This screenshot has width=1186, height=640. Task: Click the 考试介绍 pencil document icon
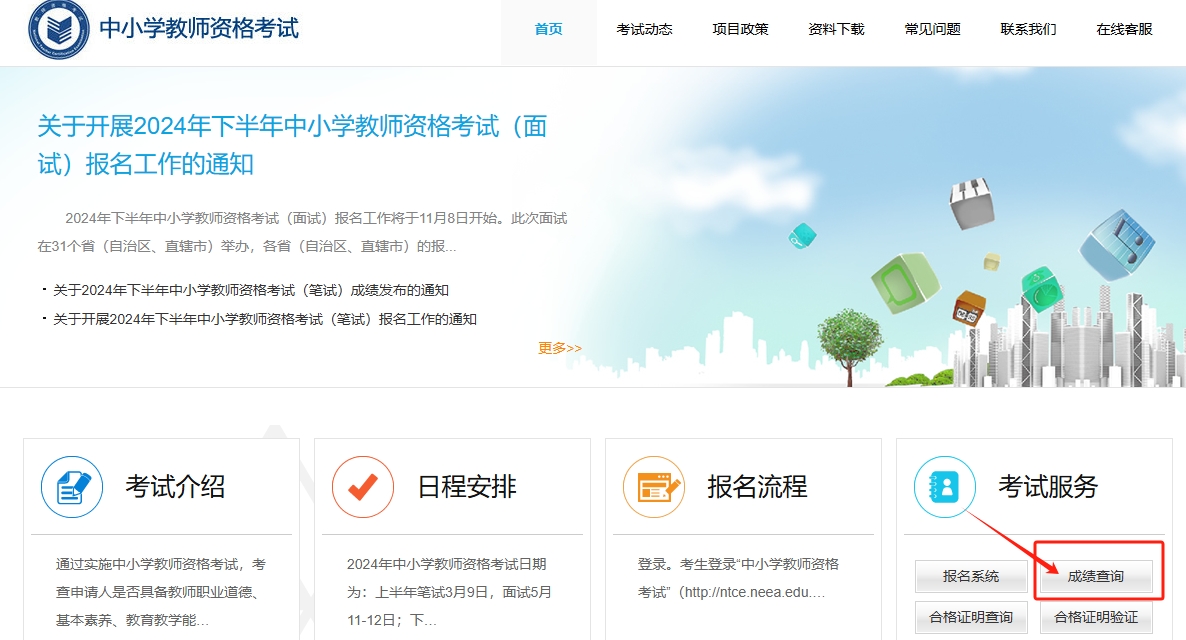pos(72,487)
